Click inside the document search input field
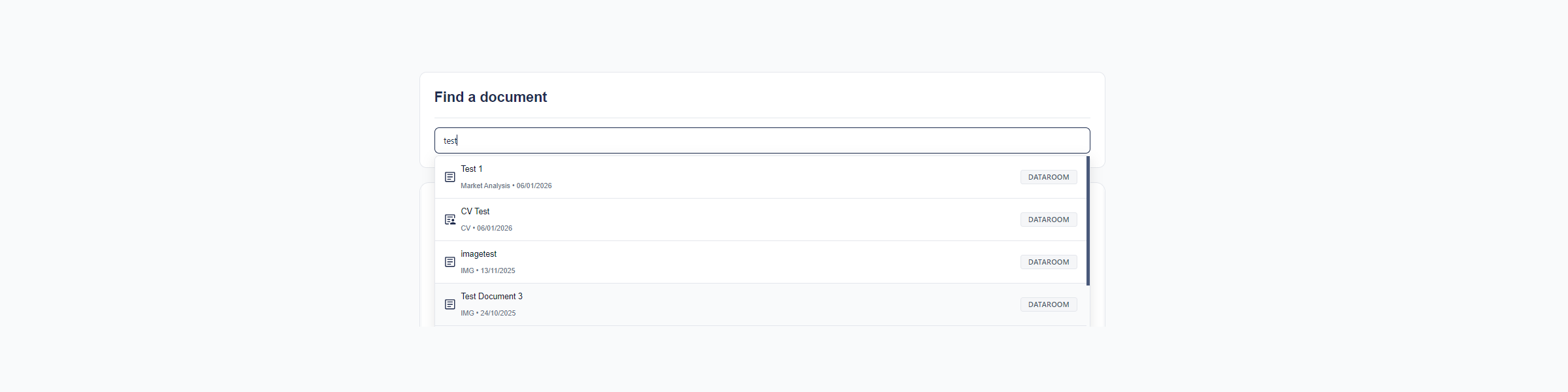The image size is (1568, 392). pos(761,140)
